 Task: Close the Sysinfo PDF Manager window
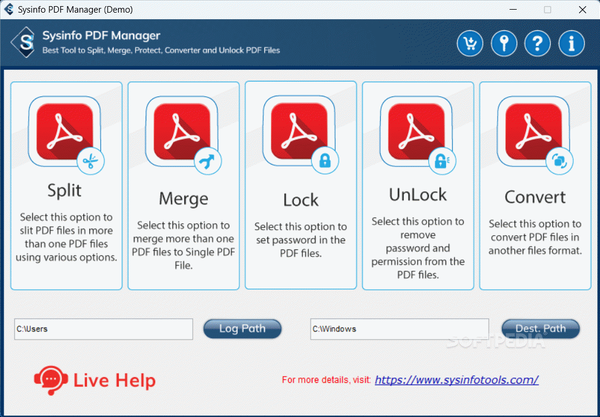click(582, 10)
